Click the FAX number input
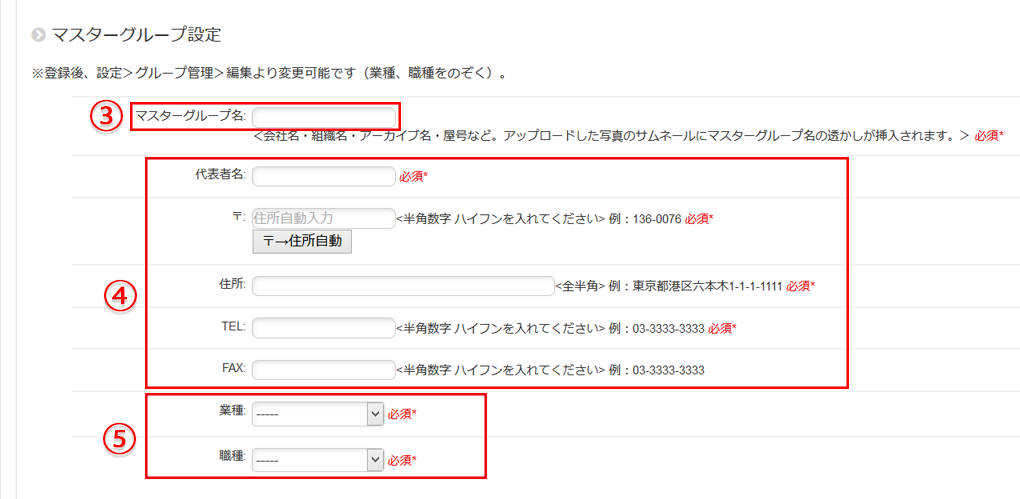 (x=324, y=370)
